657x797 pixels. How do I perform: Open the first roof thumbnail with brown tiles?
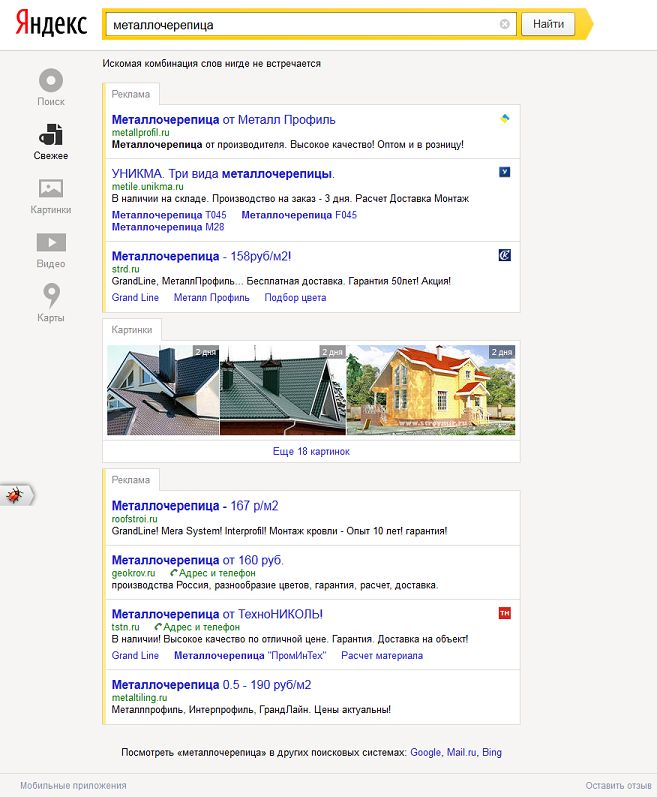[163, 390]
